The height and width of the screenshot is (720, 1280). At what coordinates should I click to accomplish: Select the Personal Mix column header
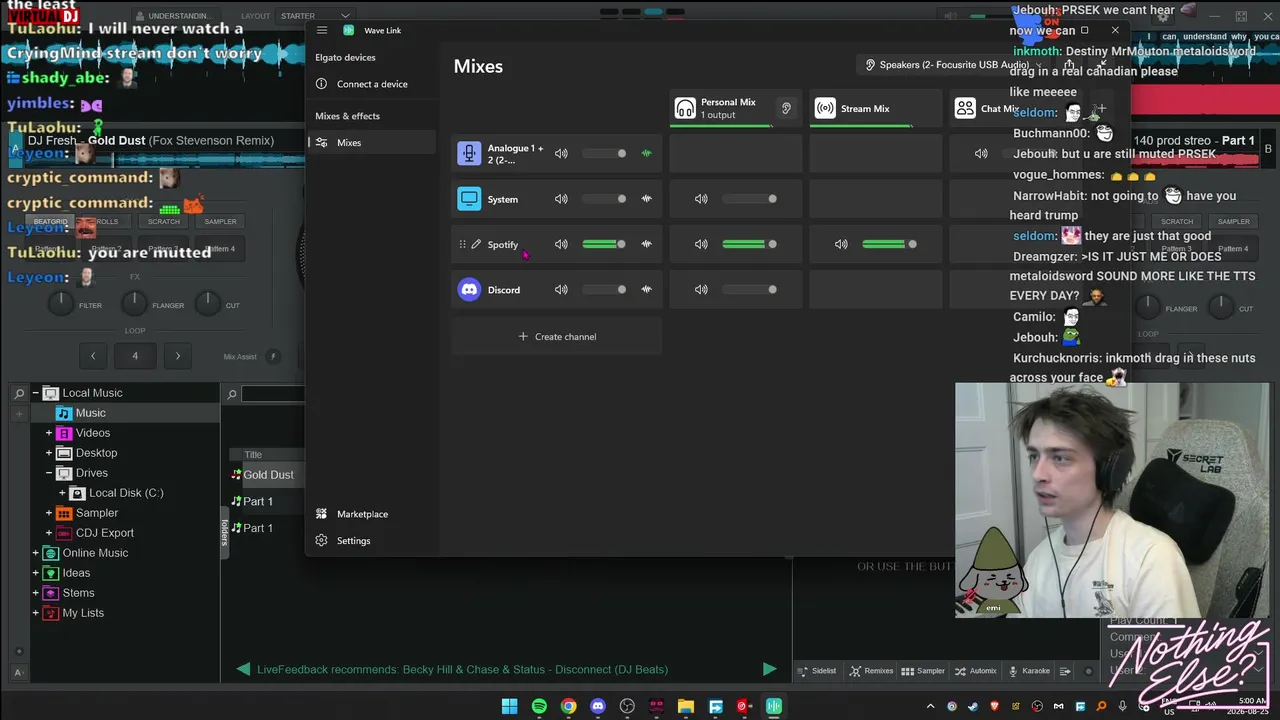[x=736, y=108]
